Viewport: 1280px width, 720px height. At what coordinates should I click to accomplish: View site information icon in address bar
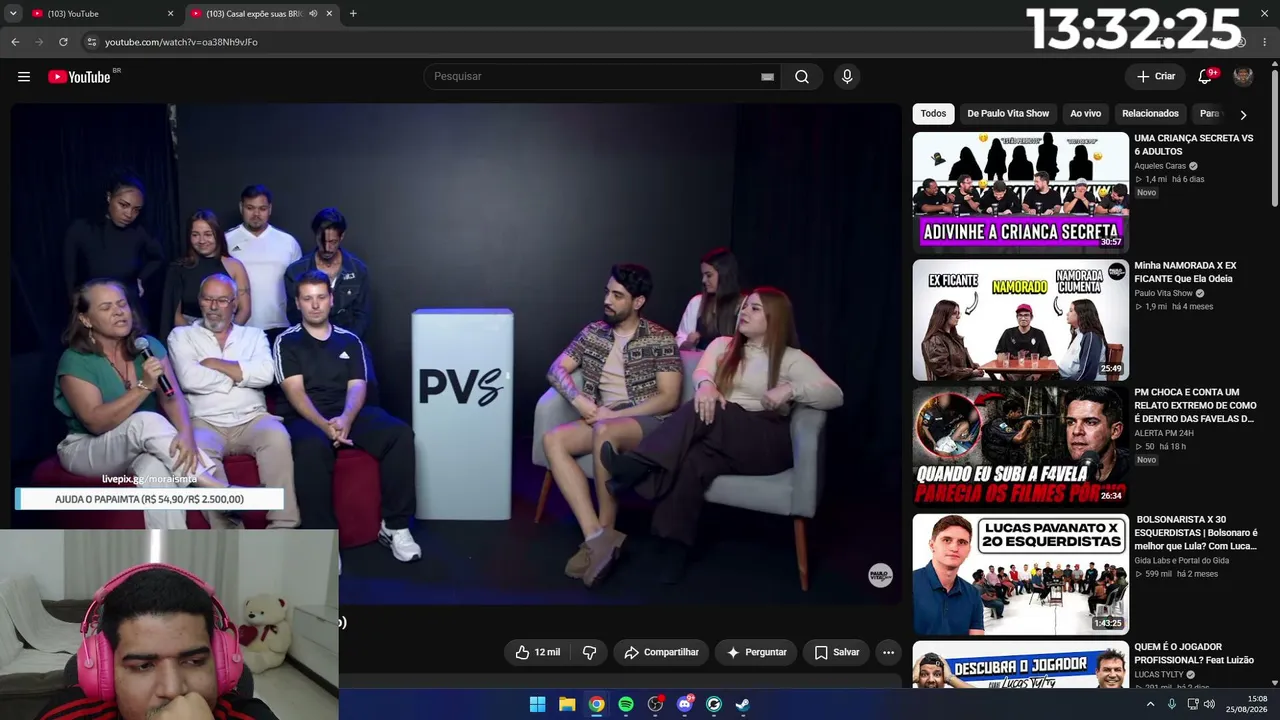pyautogui.click(x=91, y=42)
